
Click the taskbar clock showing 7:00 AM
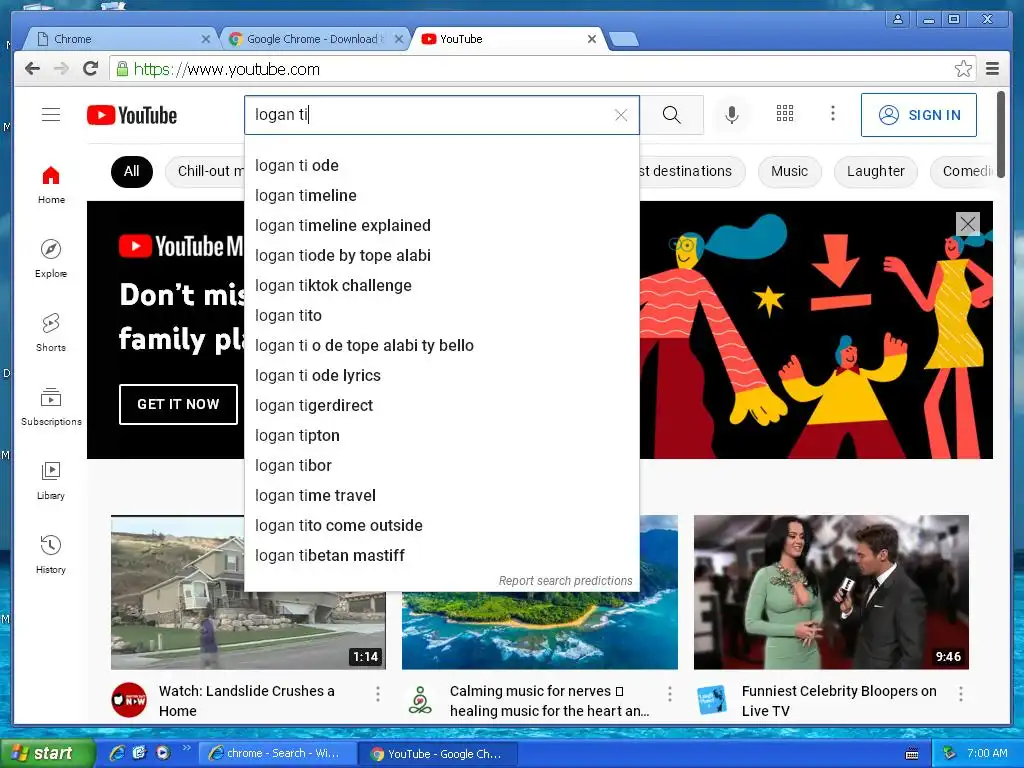987,753
